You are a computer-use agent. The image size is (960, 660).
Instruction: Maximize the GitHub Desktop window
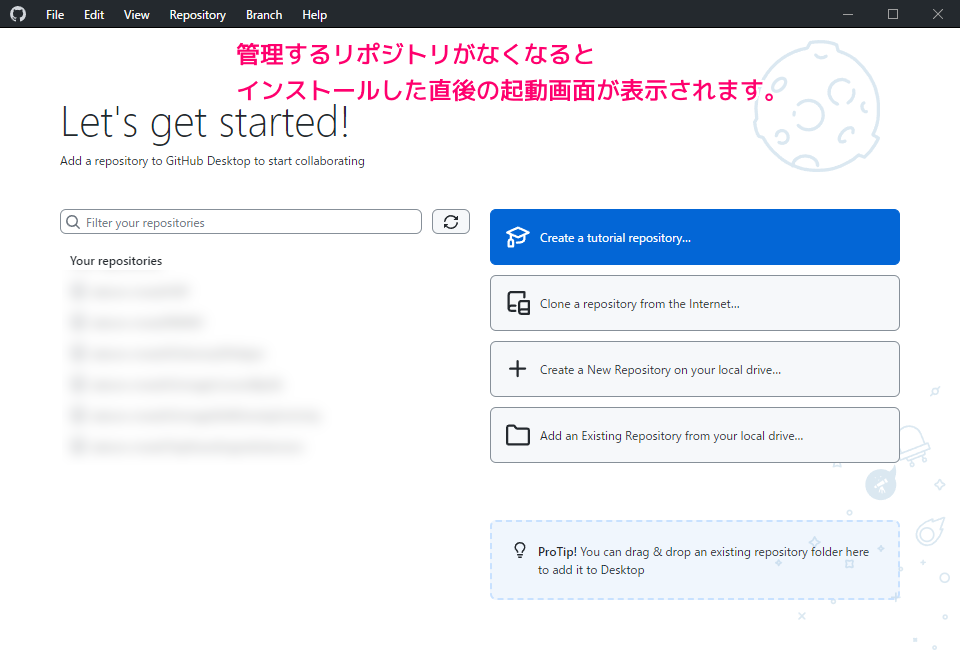tap(893, 14)
